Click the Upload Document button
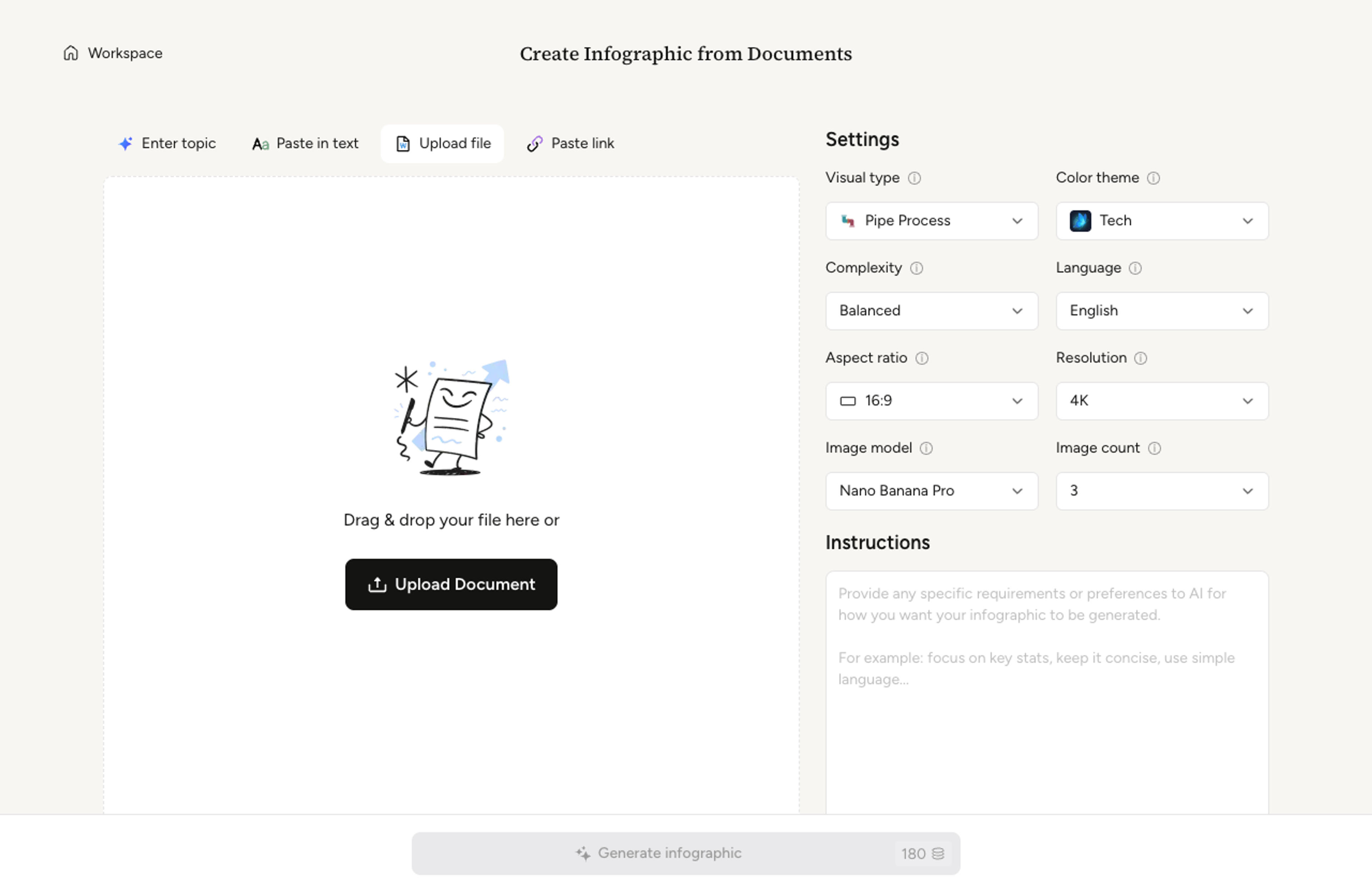This screenshot has width=1372, height=892. tap(451, 584)
